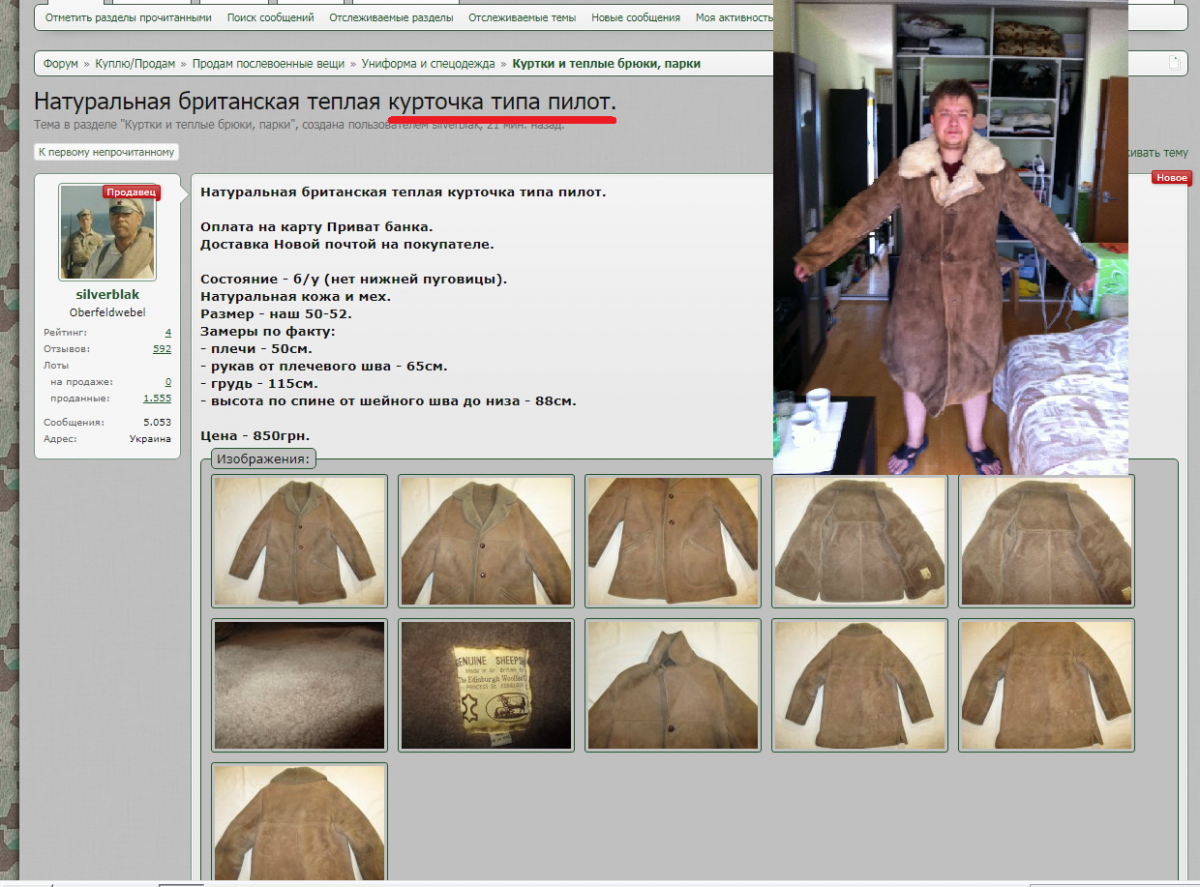Select 'Отметить разделы прочитанными' in the top bar
This screenshot has height=887, width=1200.
tap(128, 18)
